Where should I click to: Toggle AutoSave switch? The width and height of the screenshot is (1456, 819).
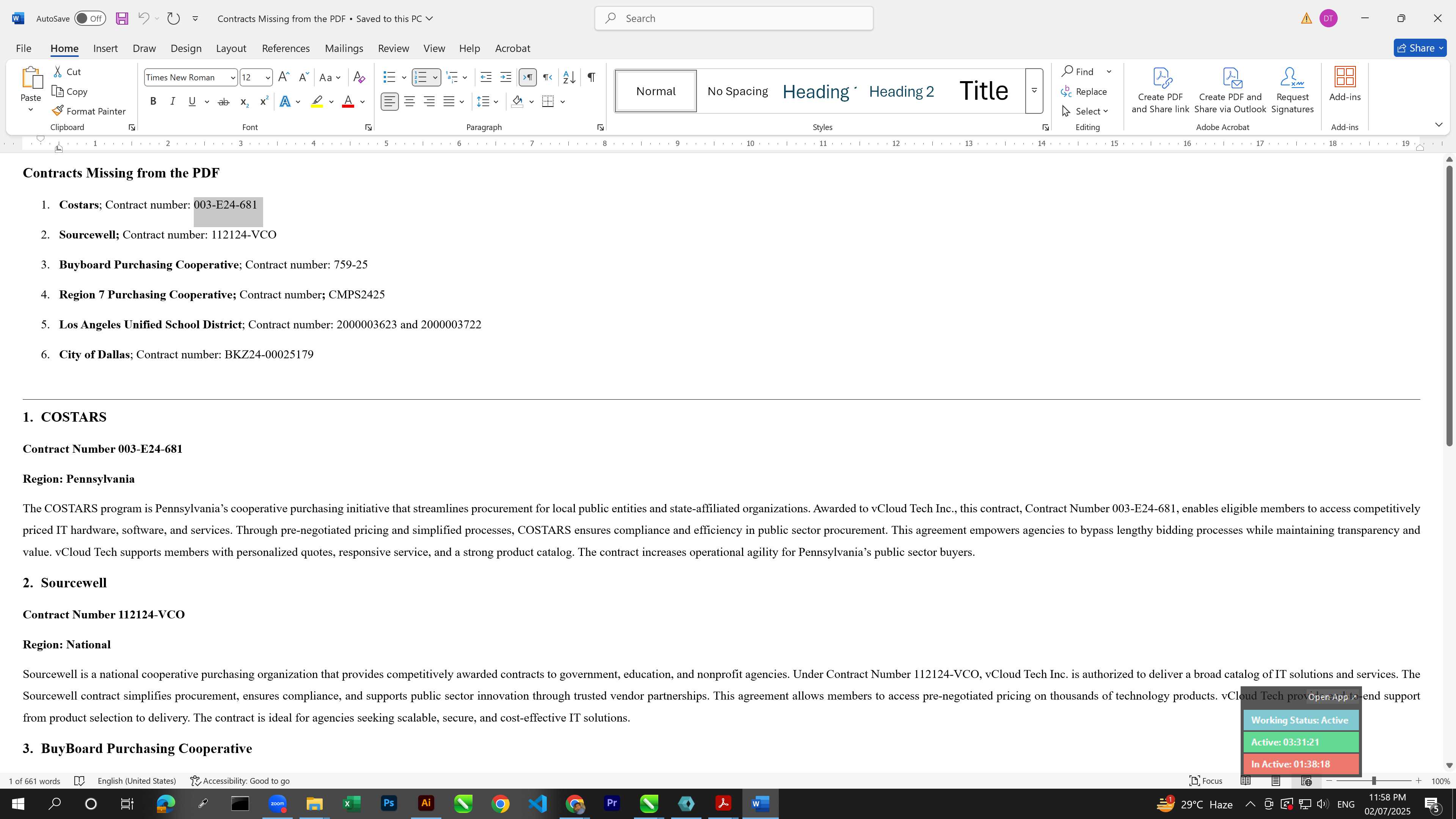(91, 19)
